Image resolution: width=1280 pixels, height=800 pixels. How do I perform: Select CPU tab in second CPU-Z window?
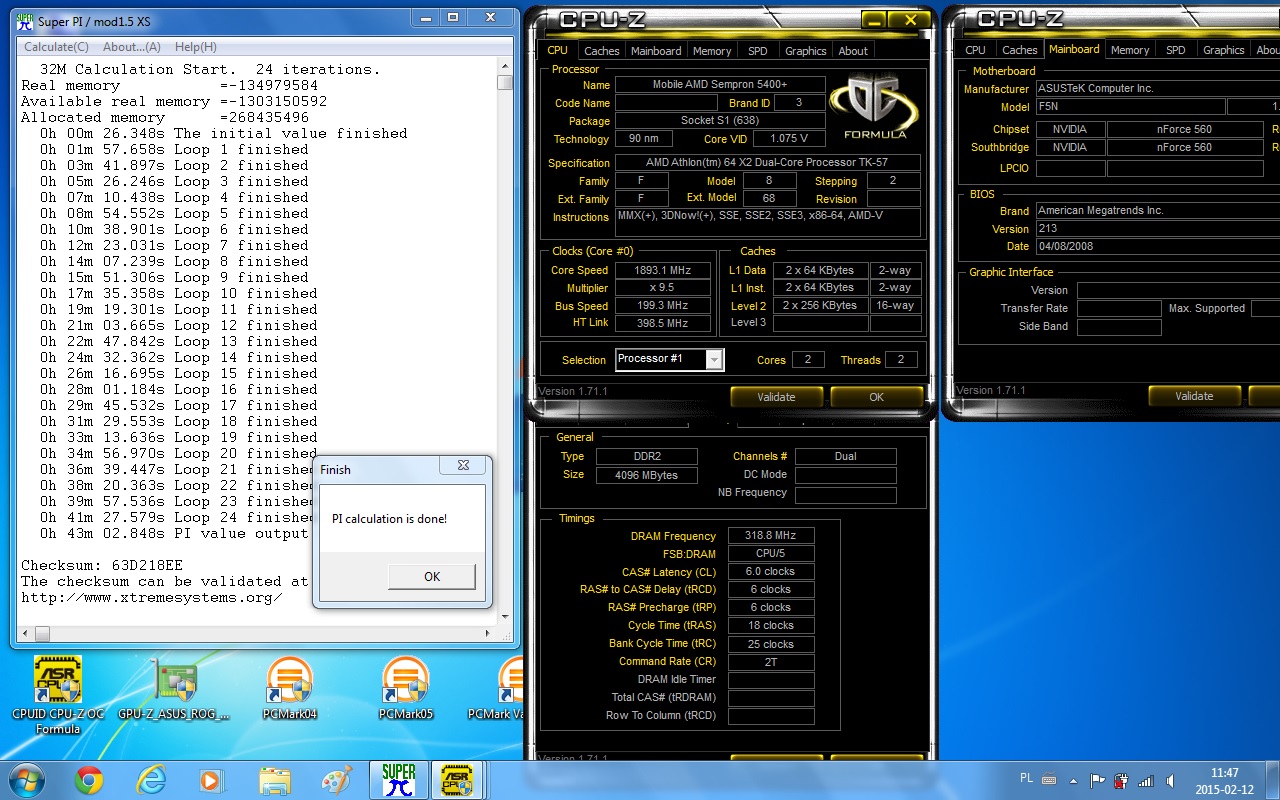click(x=975, y=50)
